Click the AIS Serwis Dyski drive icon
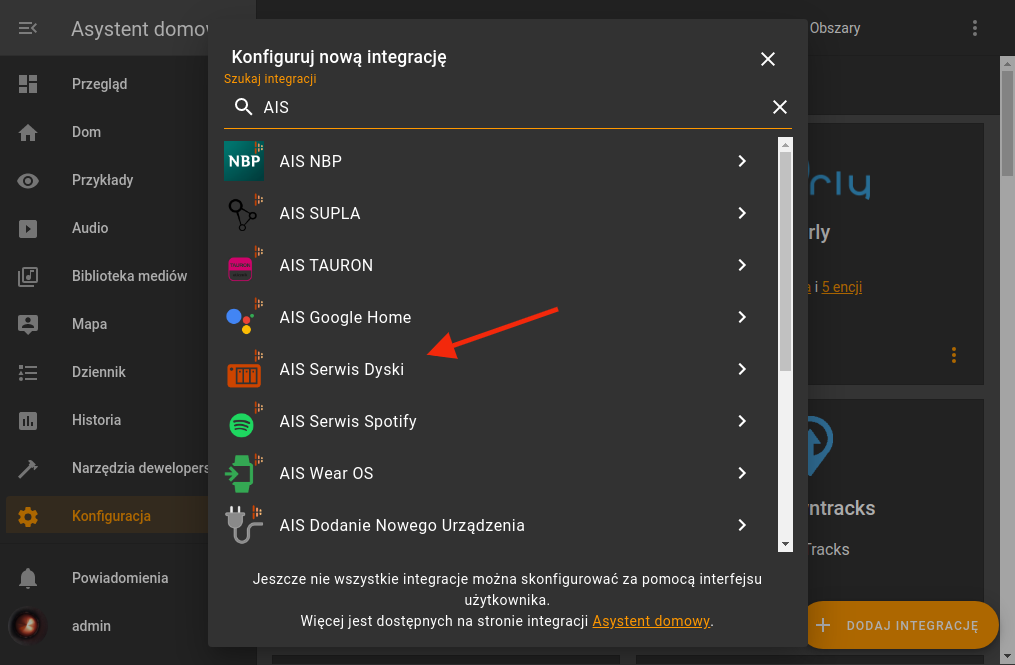Viewport: 1015px width, 665px height. click(x=244, y=369)
